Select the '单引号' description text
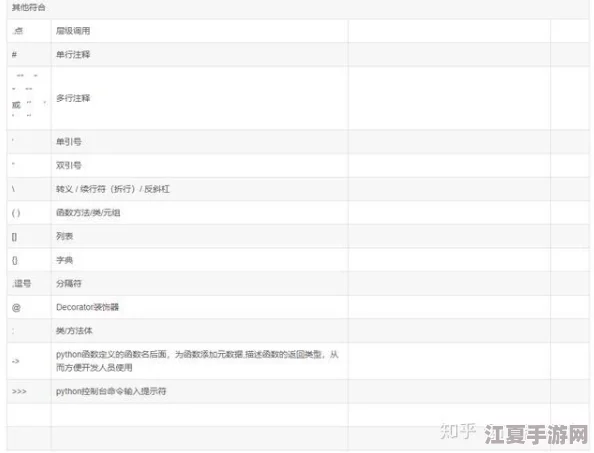The width and height of the screenshot is (594, 453). pos(69,142)
